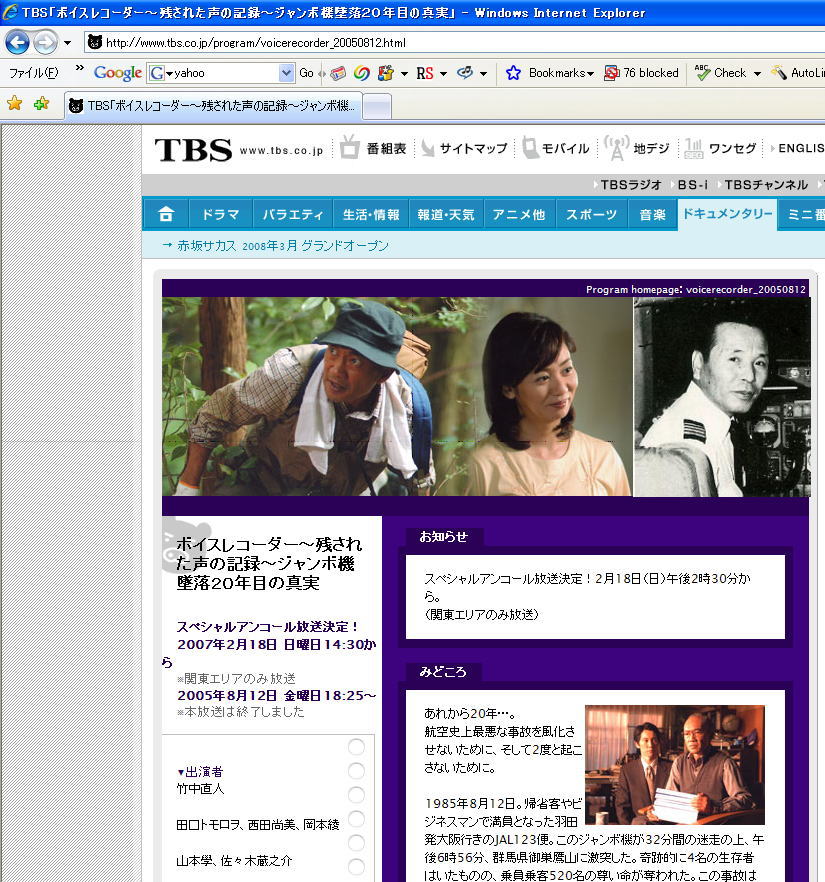Click the cast name 竹中直人
This screenshot has height=882, width=825.
(x=200, y=789)
